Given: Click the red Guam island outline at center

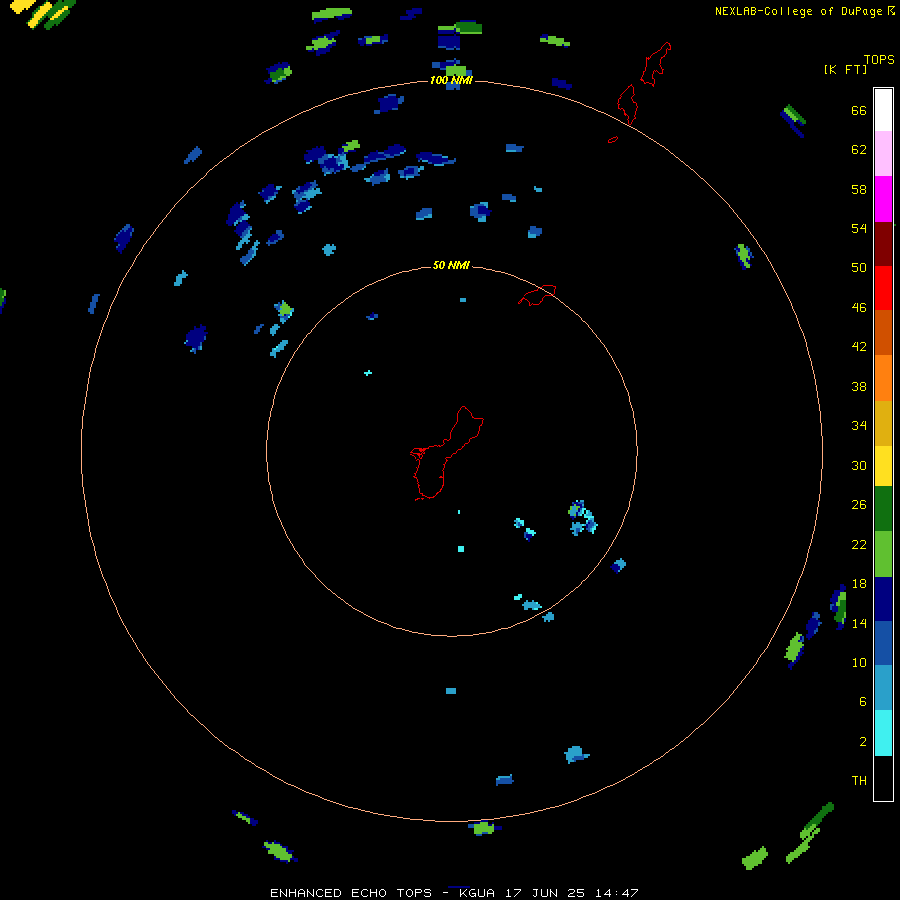Looking at the screenshot, I should (x=447, y=453).
